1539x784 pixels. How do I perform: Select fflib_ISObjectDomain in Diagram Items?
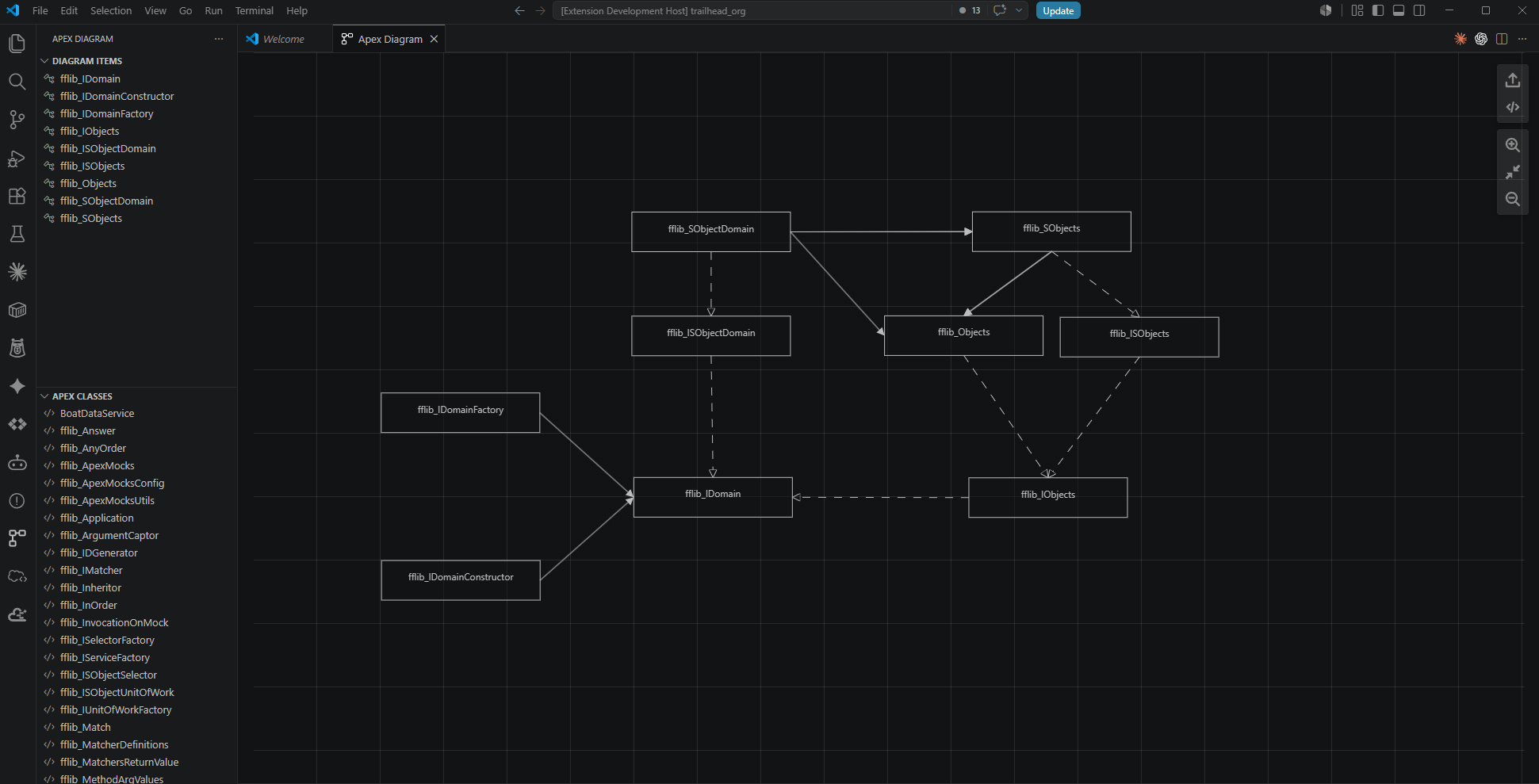(x=108, y=148)
